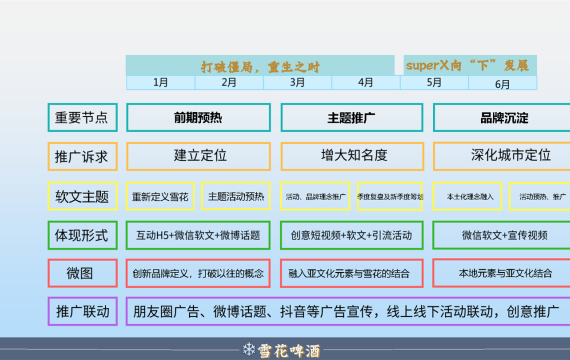
Task: Select the 融入亚文化元素与雪花的结合 box
Action: 352,273
